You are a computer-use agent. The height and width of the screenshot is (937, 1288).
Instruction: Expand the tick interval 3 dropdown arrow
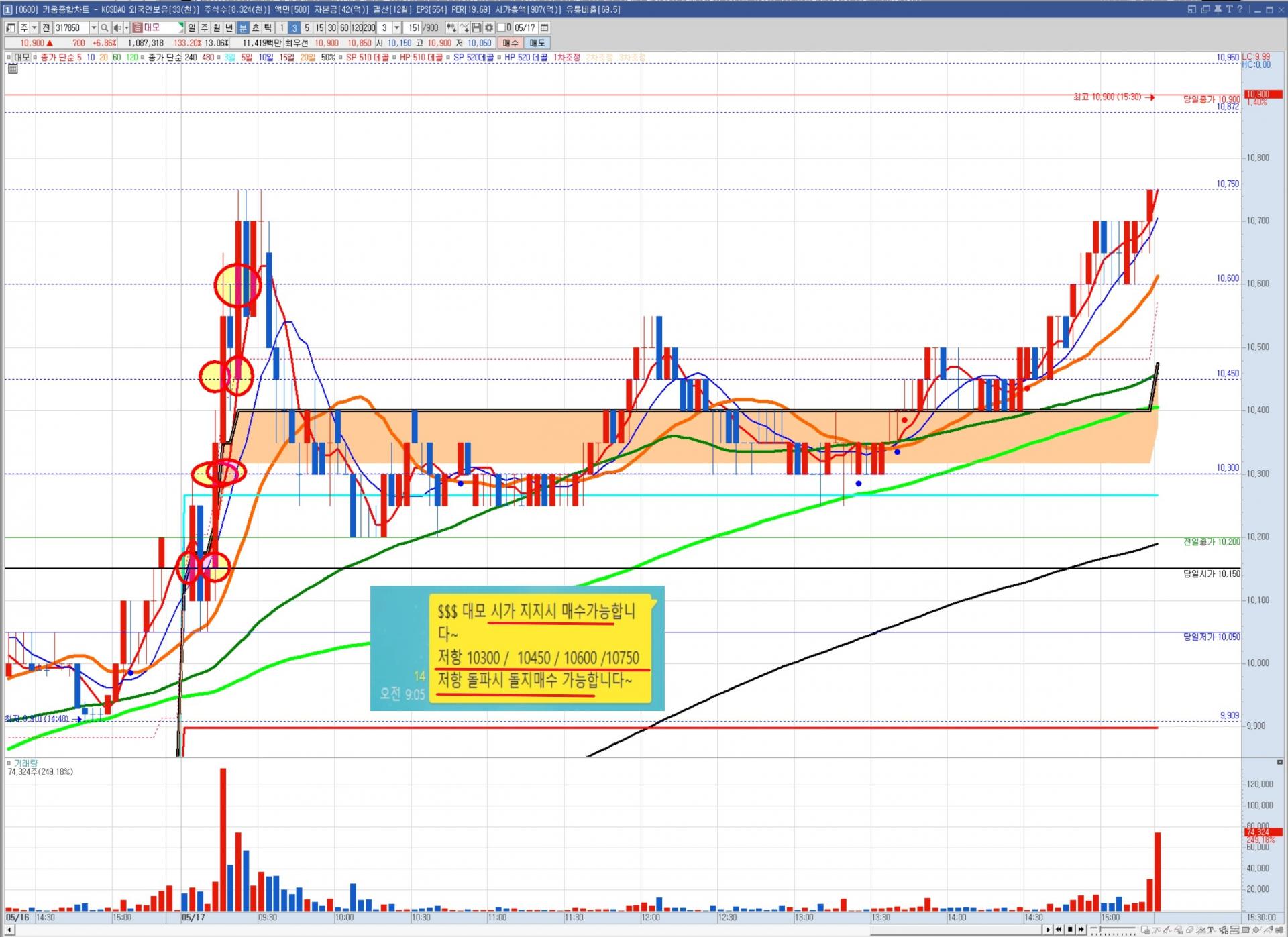[x=397, y=27]
